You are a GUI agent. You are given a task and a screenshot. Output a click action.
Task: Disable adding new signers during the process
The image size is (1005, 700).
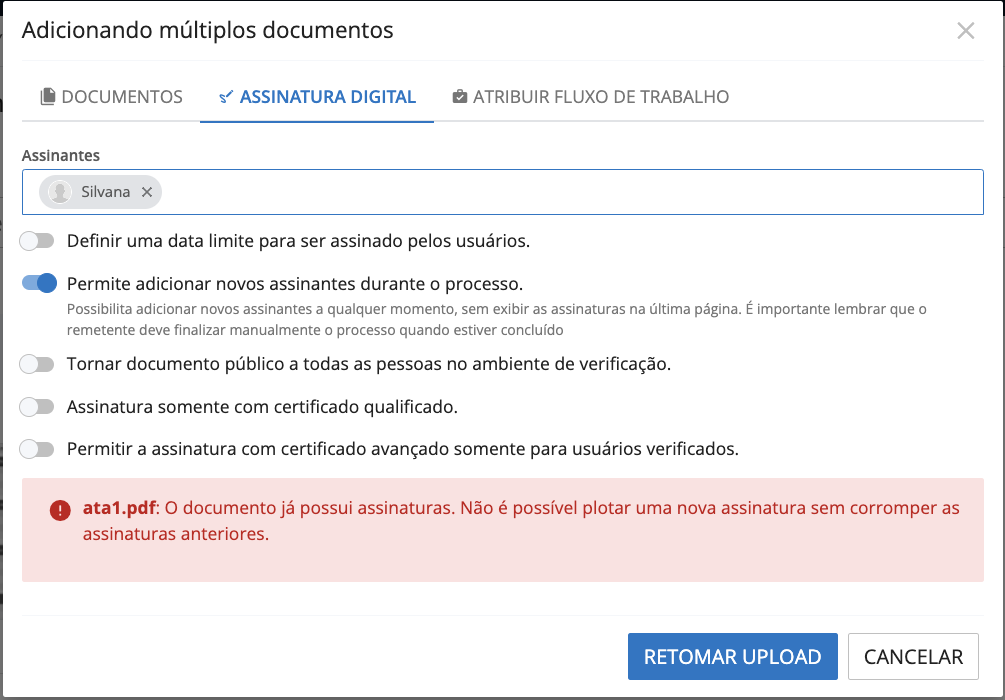coord(38,283)
